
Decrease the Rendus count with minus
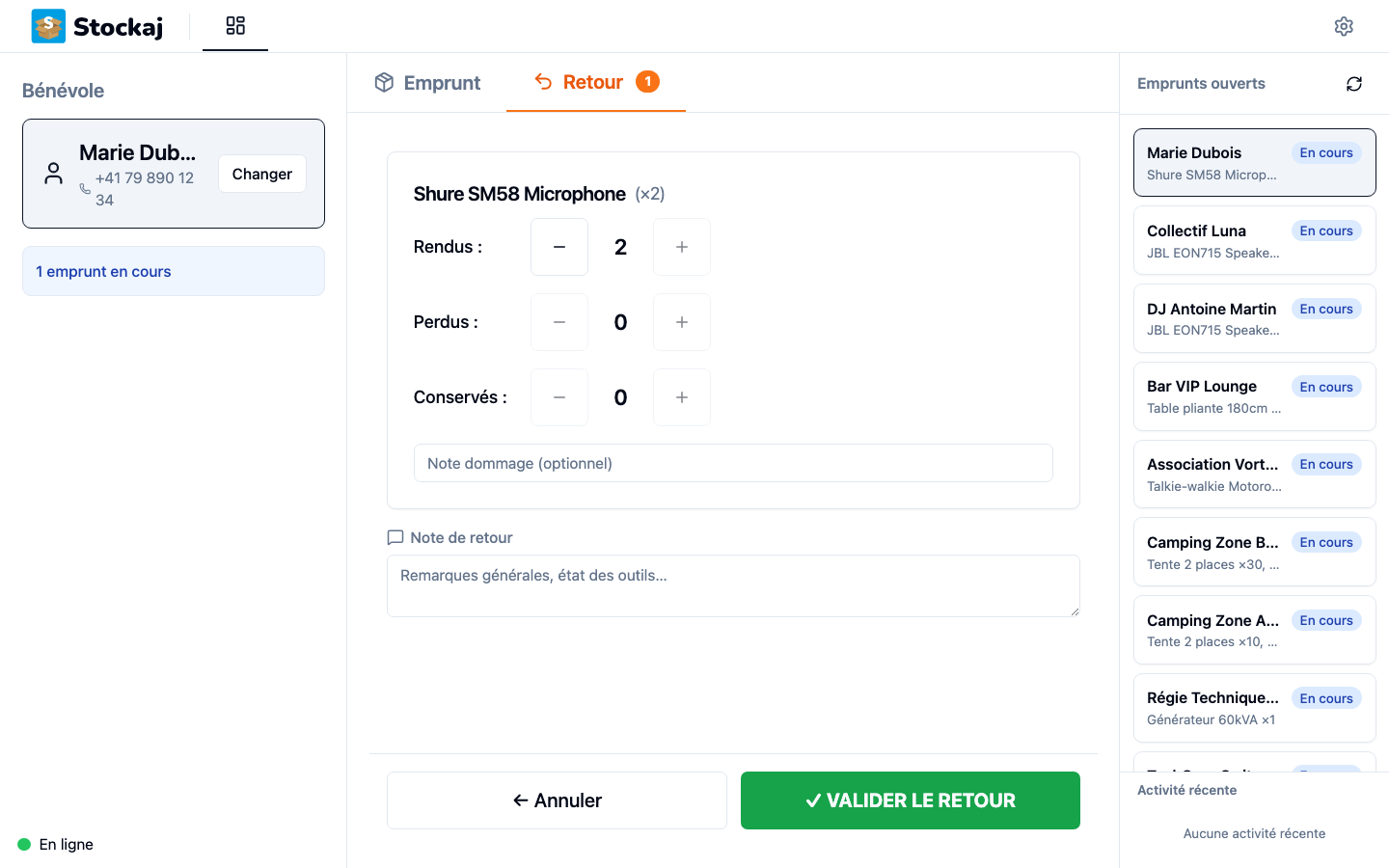(x=558, y=247)
